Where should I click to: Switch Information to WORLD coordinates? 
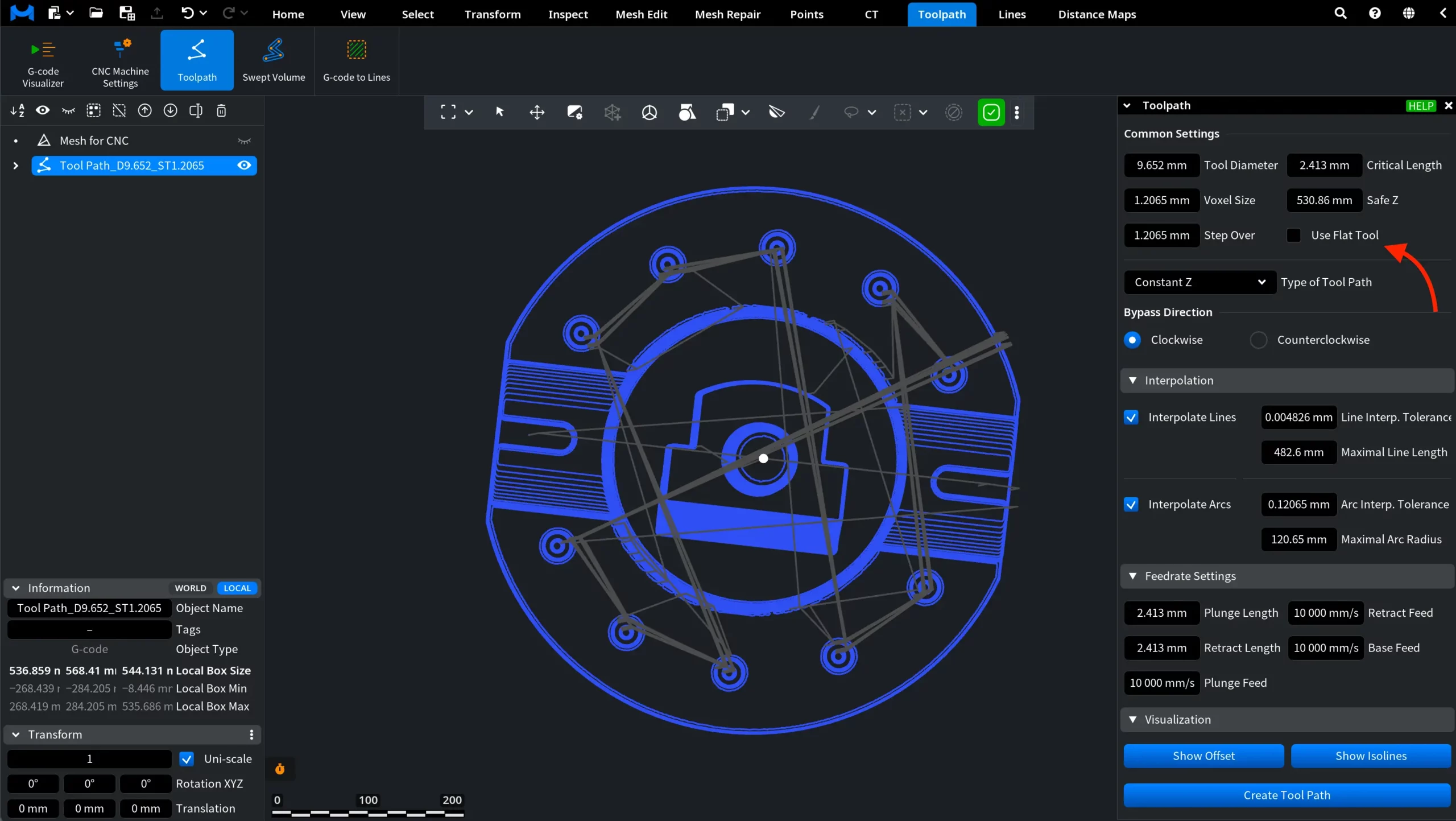pyautogui.click(x=191, y=588)
